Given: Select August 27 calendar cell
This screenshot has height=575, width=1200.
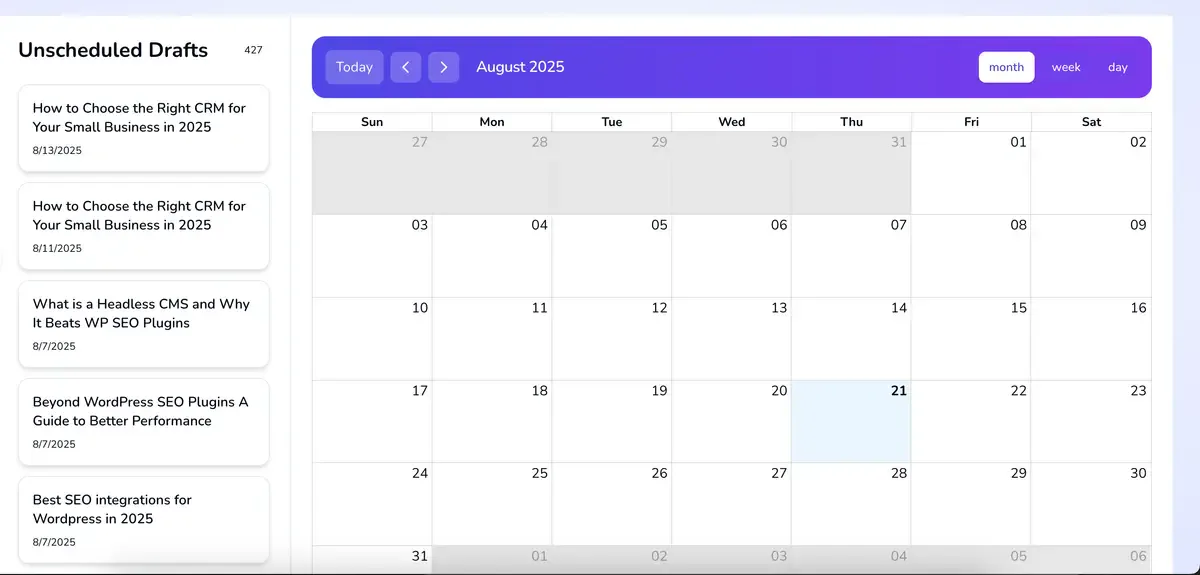Looking at the screenshot, I should (732, 504).
